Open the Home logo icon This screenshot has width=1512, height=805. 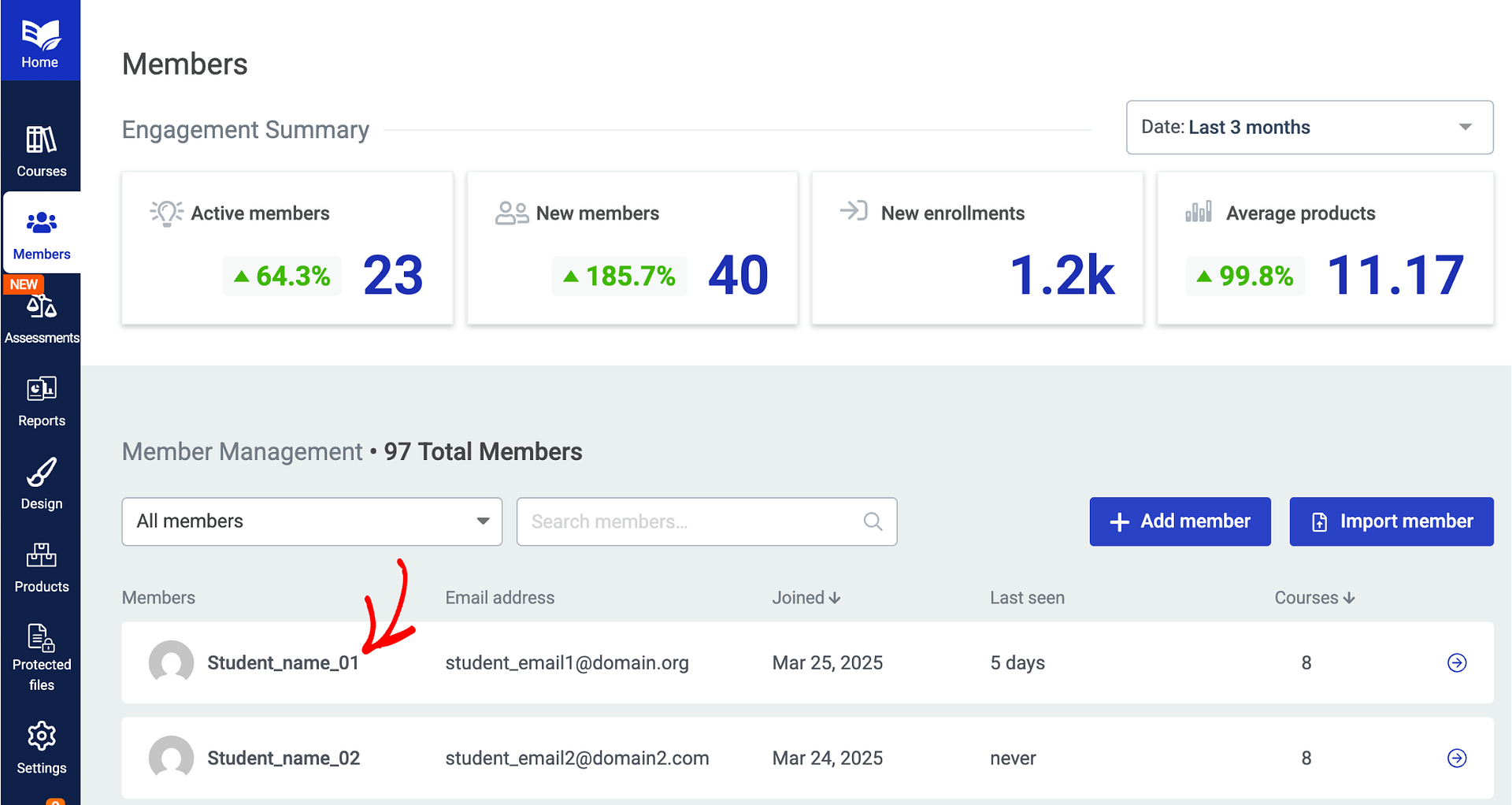tap(40, 35)
